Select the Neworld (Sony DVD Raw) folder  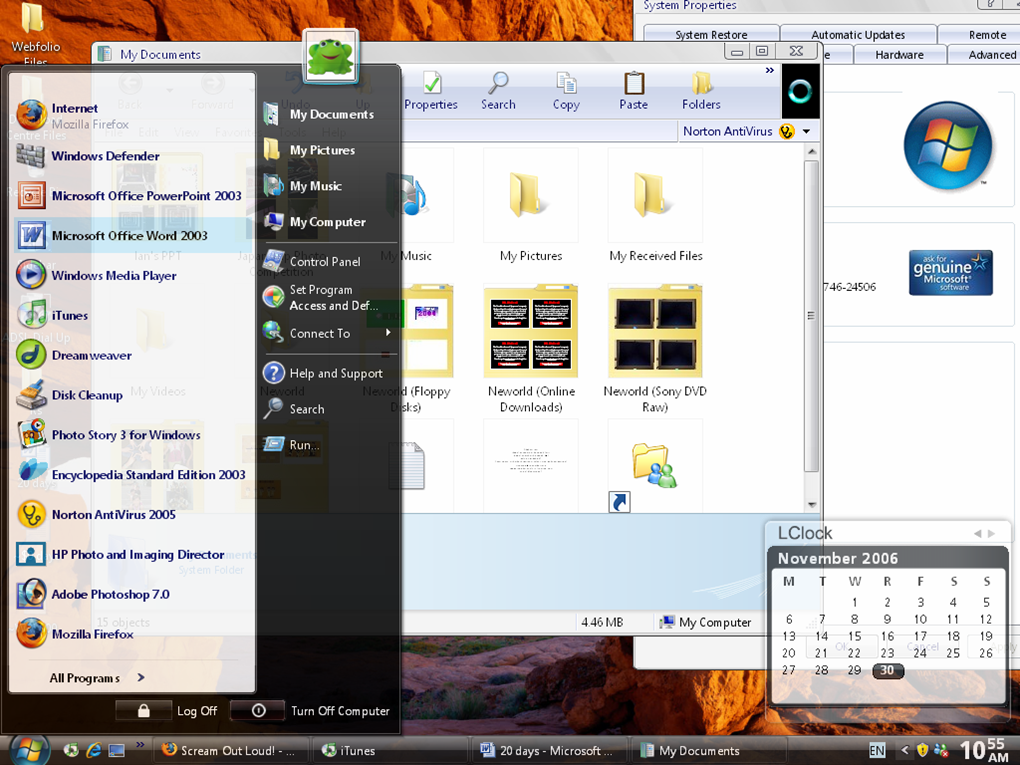point(655,350)
